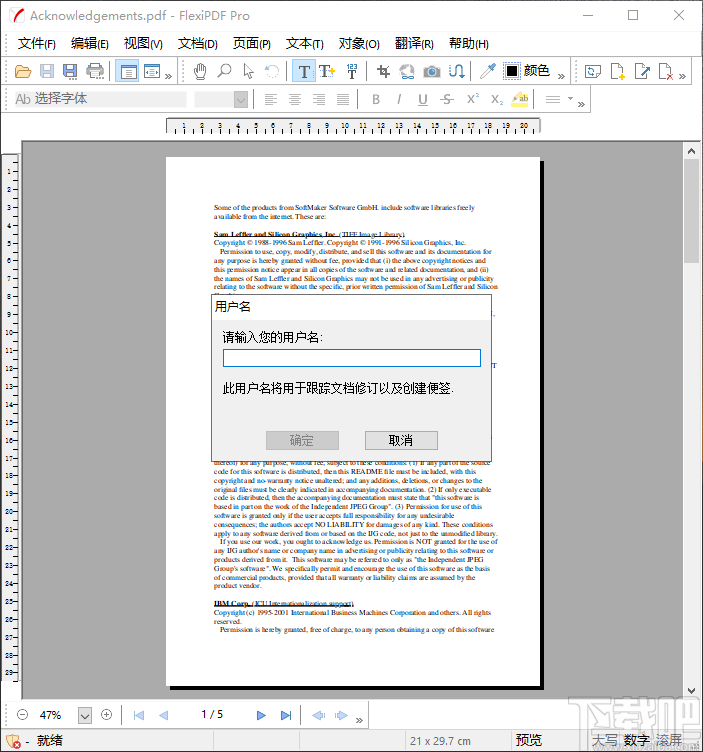
Task: Select the Add Text T+ tool
Action: pyautogui.click(x=327, y=71)
